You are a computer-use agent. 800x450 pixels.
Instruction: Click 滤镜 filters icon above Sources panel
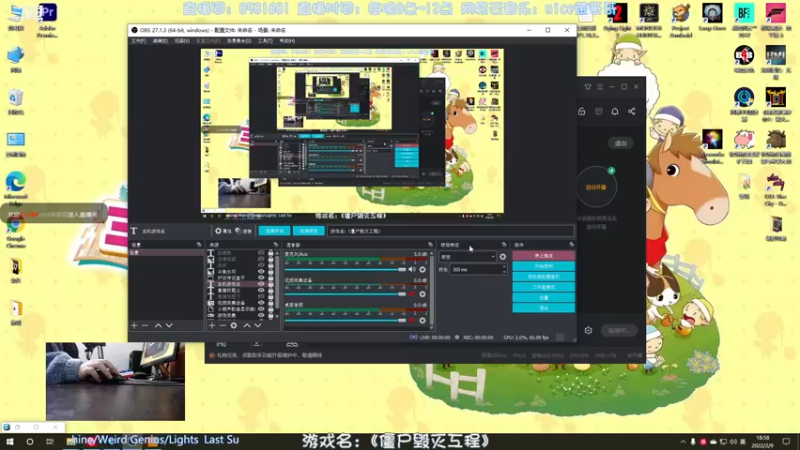(x=243, y=231)
